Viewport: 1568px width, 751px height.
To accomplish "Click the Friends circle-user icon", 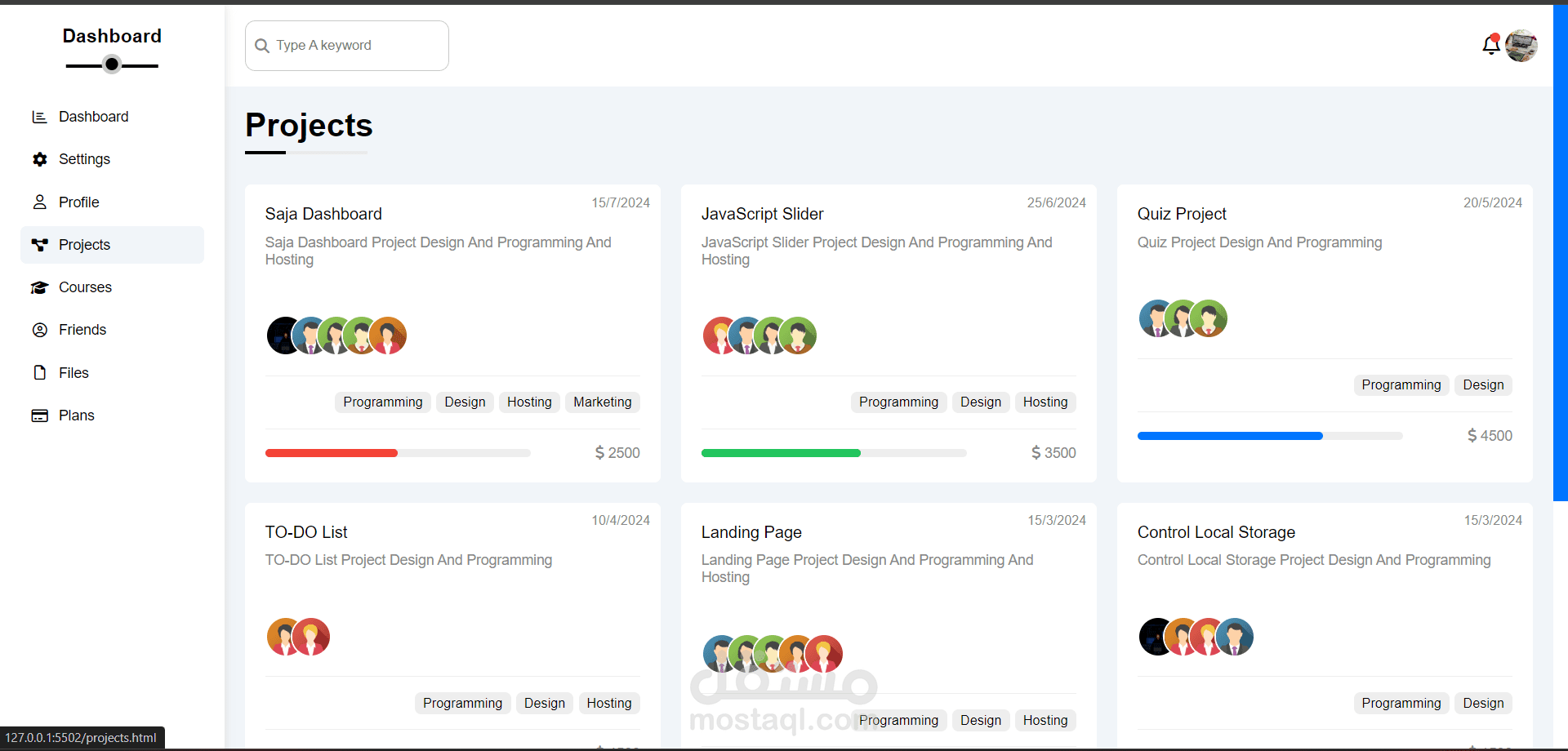I will [39, 330].
